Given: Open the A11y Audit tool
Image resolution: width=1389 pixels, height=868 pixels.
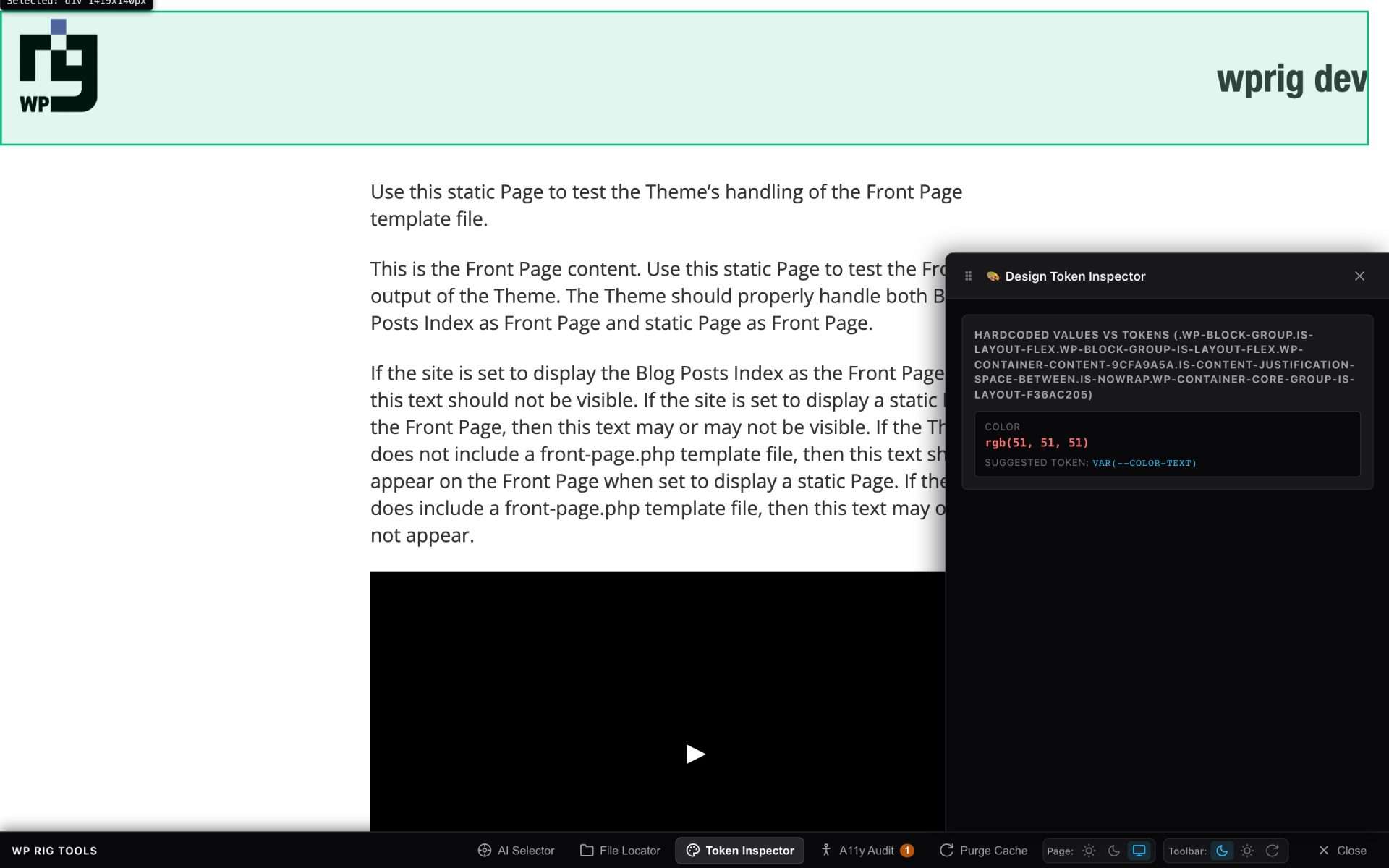Looking at the screenshot, I should [x=867, y=851].
